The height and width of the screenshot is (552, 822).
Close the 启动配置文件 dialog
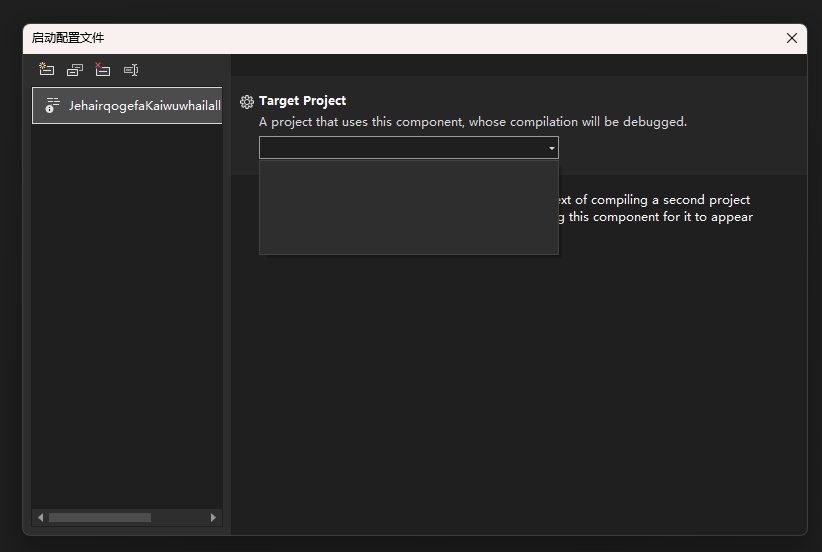click(x=792, y=38)
